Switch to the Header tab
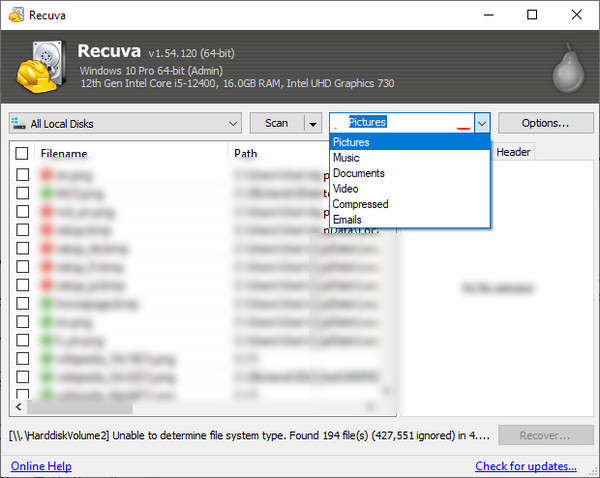600x478 pixels. click(513, 152)
